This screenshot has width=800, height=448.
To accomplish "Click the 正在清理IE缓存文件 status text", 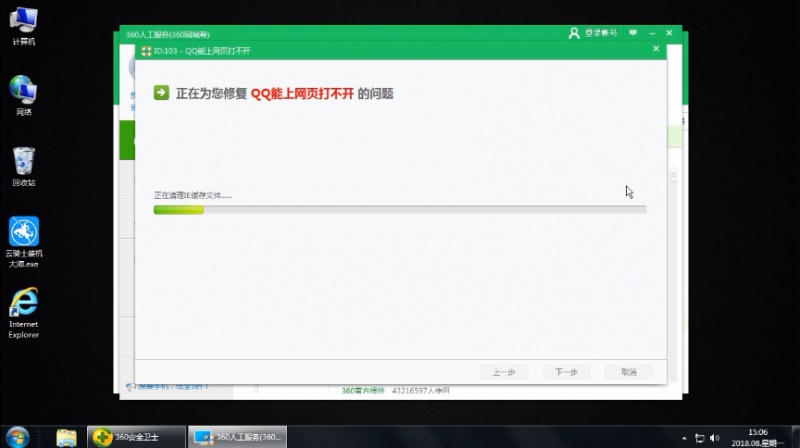I will coord(193,195).
